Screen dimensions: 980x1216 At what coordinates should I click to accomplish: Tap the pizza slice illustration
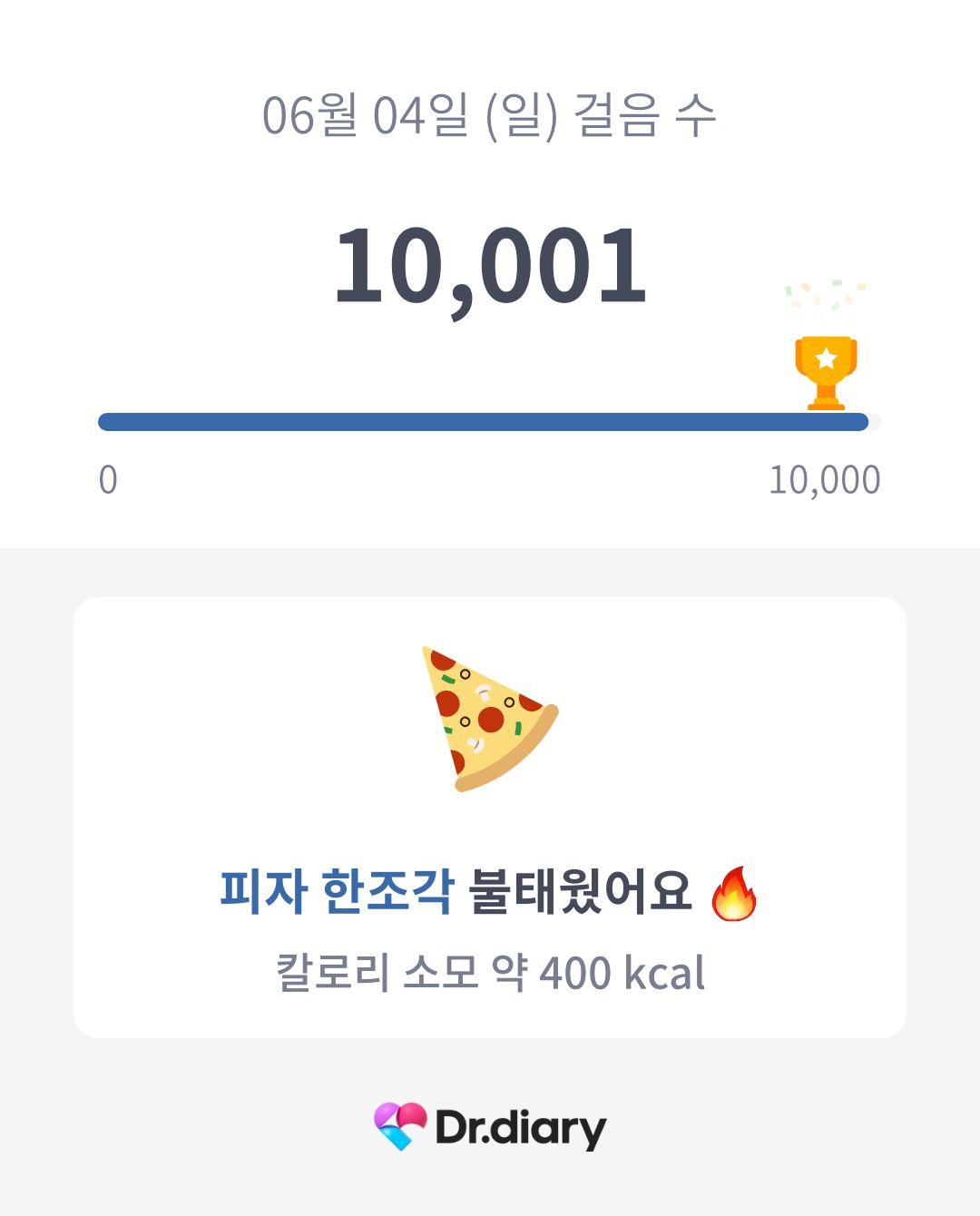tap(490, 719)
